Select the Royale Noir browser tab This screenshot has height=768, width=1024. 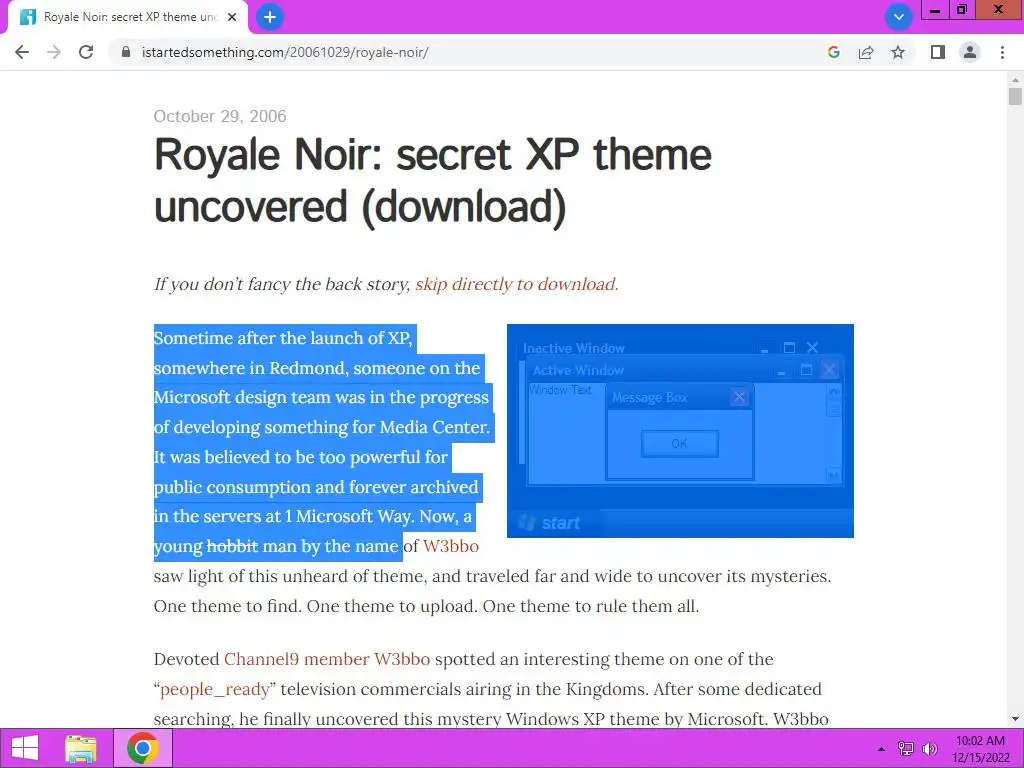click(x=128, y=17)
